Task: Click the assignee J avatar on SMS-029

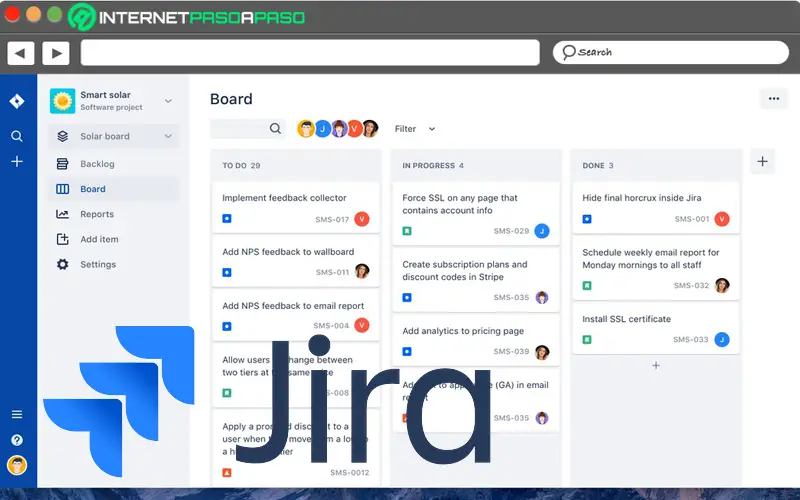Action: tap(542, 231)
